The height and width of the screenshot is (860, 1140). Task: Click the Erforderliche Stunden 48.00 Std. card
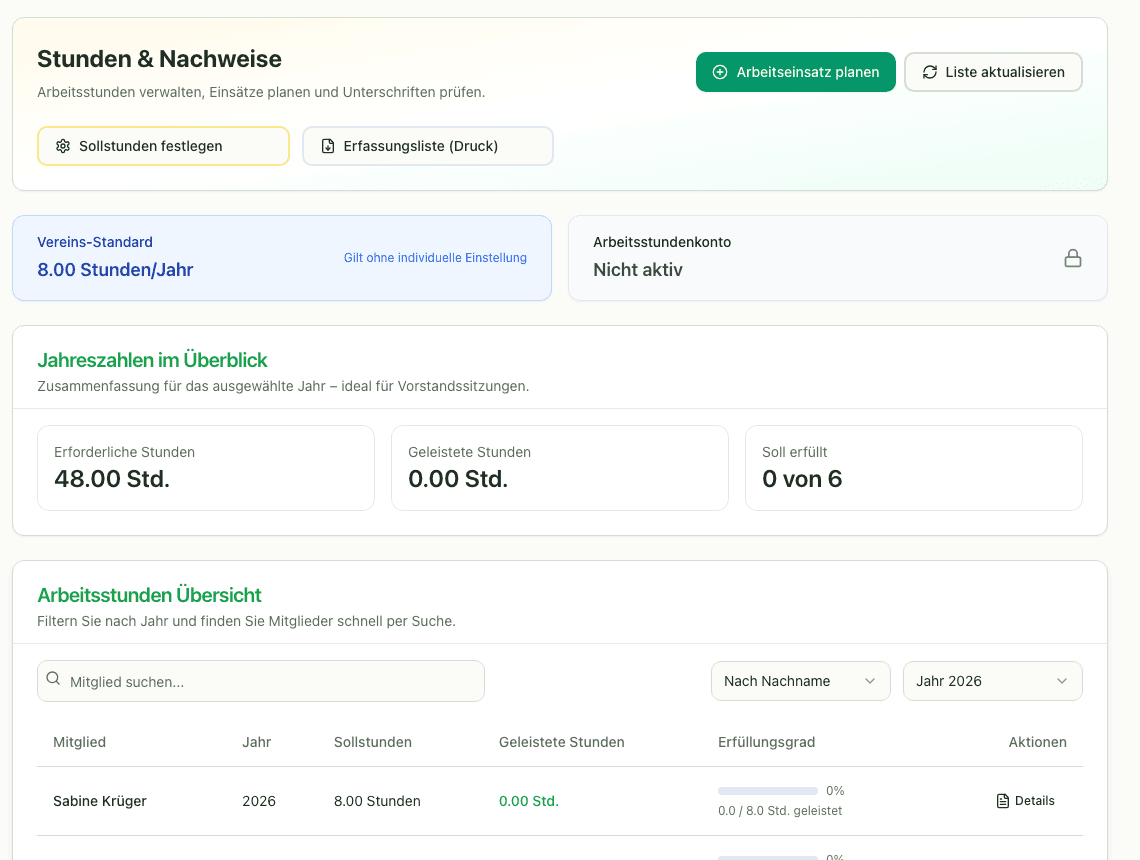[x=206, y=468]
